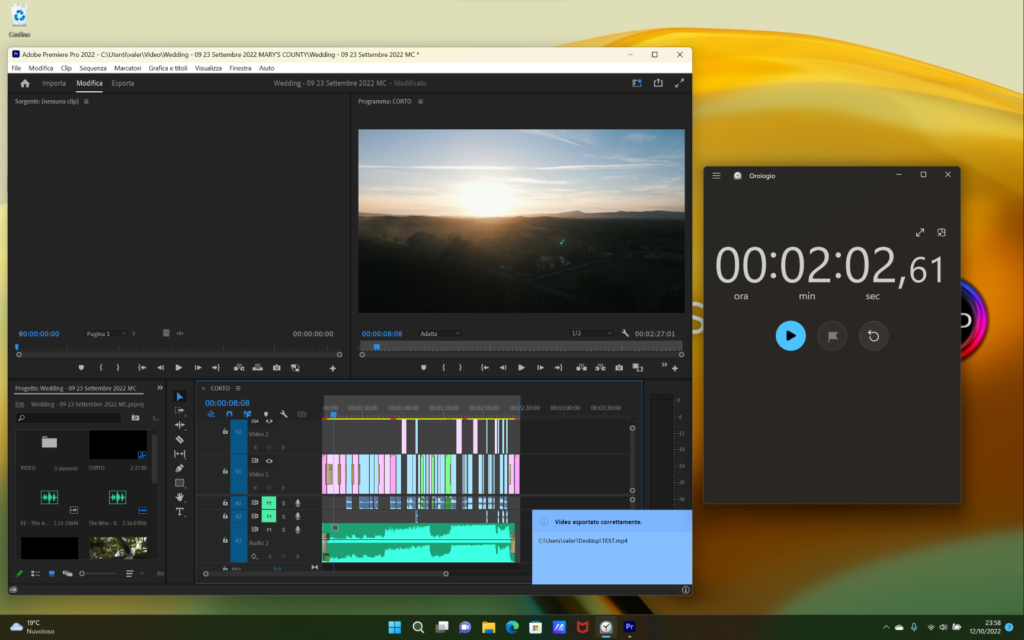1024x640 pixels.
Task: Click lap flag in Orologio window
Action: click(x=832, y=336)
